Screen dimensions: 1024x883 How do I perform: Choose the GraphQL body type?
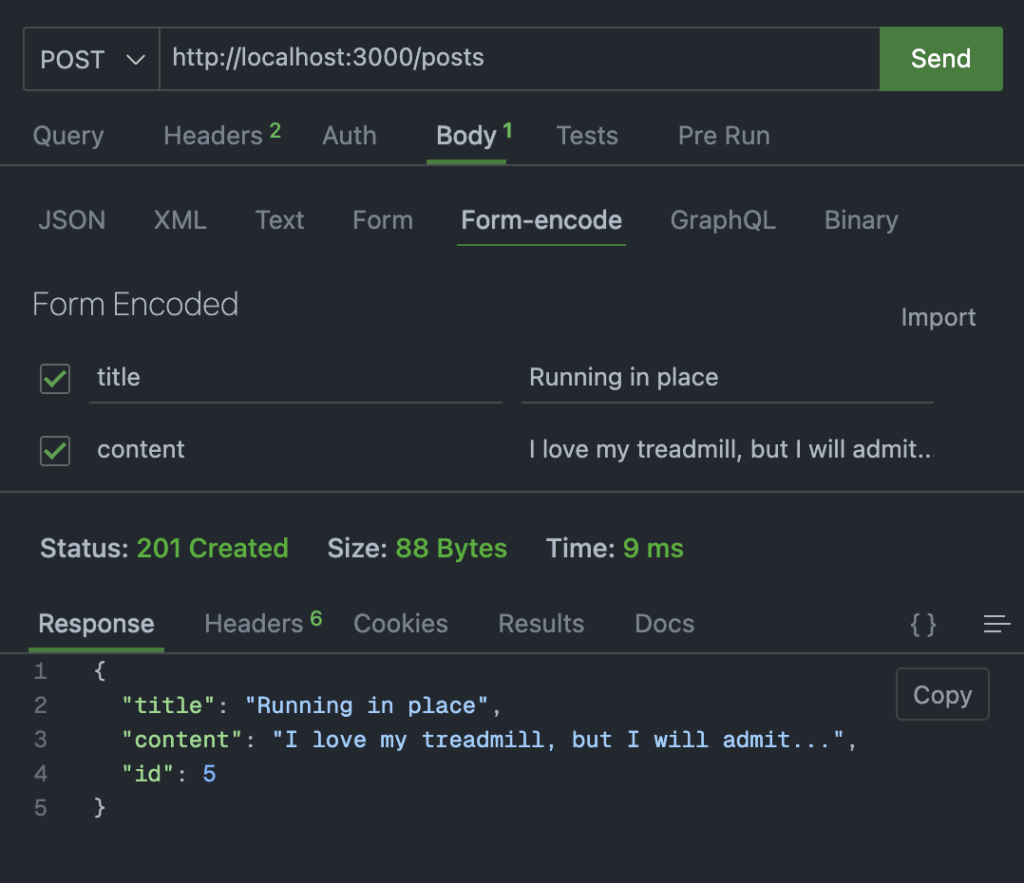tap(722, 220)
